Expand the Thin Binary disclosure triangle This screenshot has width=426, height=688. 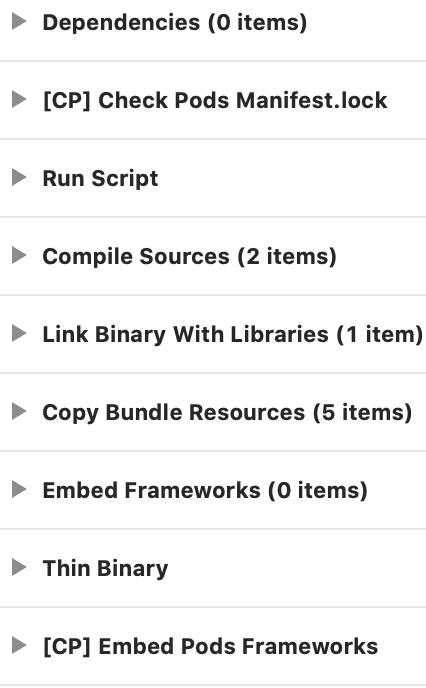point(19,567)
